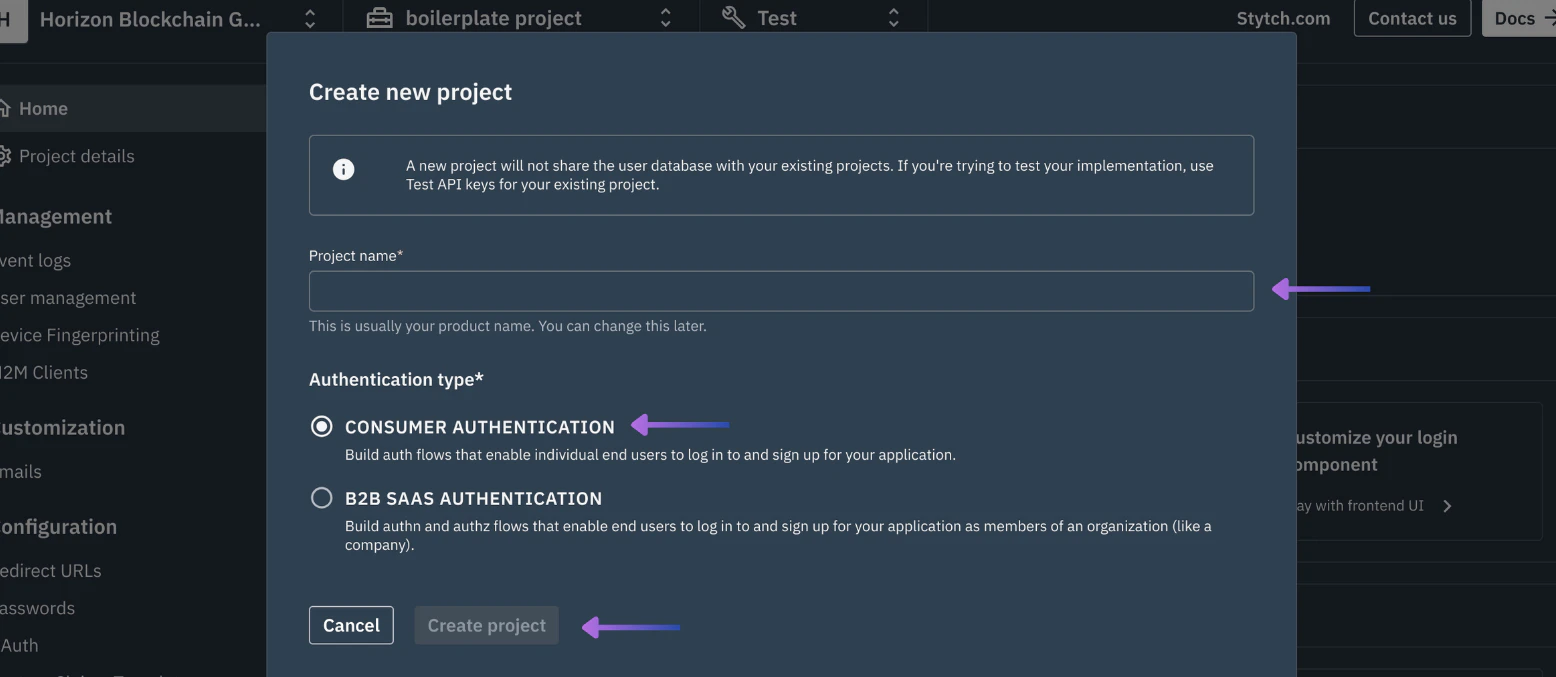The height and width of the screenshot is (677, 1556).
Task: Select the Consumer Authentication radio button
Action: click(321, 426)
